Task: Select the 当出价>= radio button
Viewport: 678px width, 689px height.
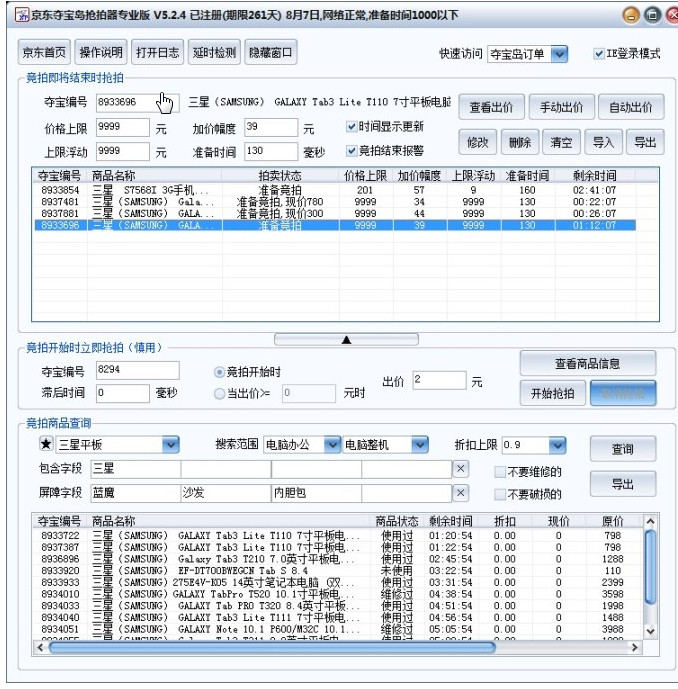Action: (x=220, y=394)
